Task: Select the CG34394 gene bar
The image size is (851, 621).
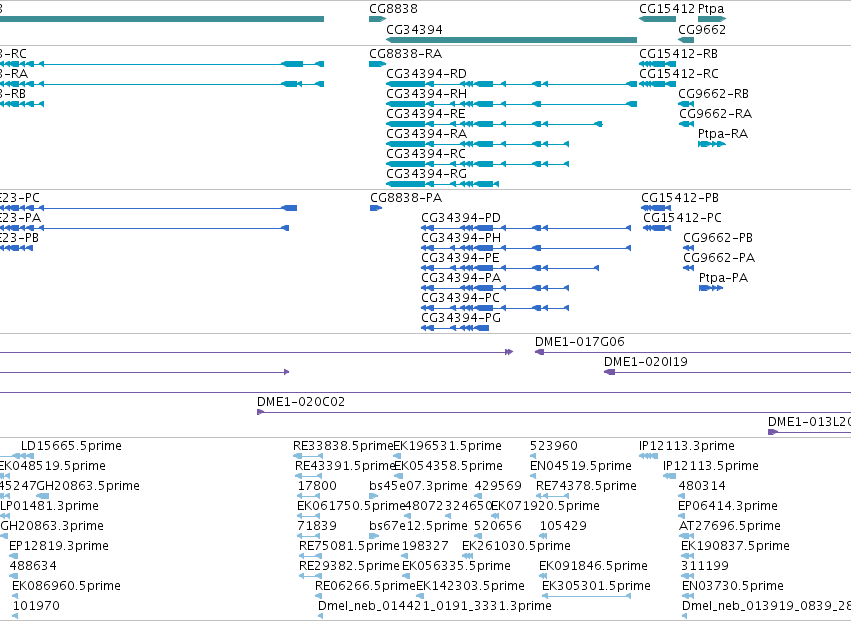Action: (x=511, y=40)
